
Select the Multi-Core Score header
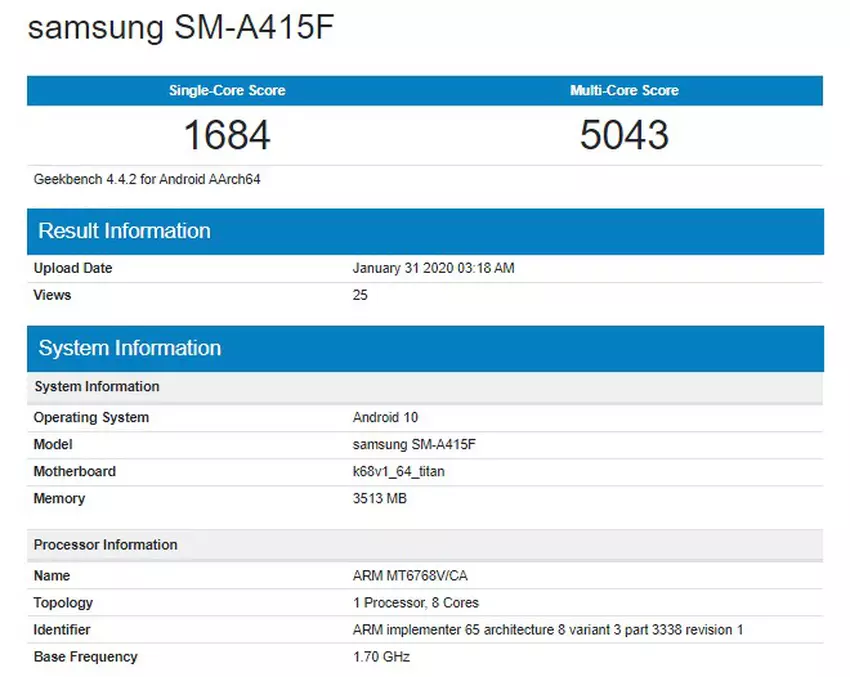pos(624,91)
